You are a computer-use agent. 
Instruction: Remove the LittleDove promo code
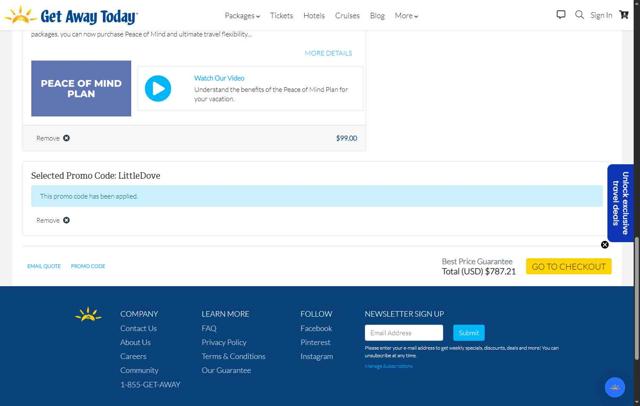tap(53, 220)
